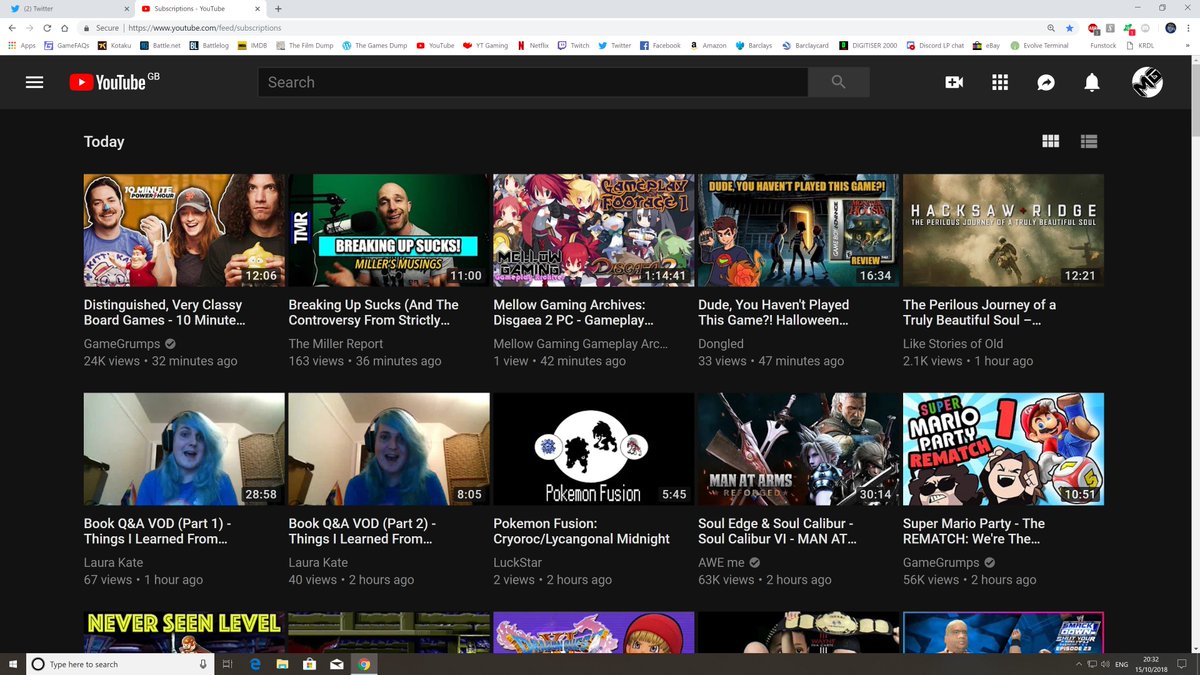This screenshot has width=1200, height=675.
Task: Open the Like Stories of Old channel
Action: (x=953, y=343)
